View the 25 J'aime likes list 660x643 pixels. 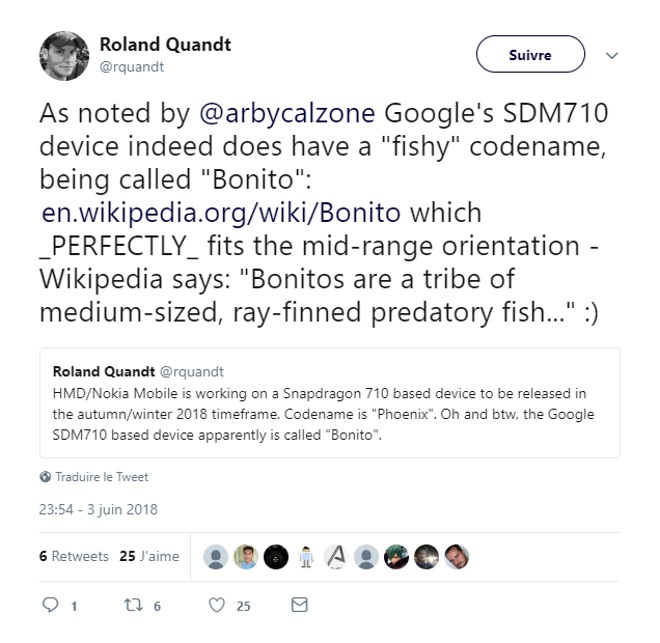[149, 556]
